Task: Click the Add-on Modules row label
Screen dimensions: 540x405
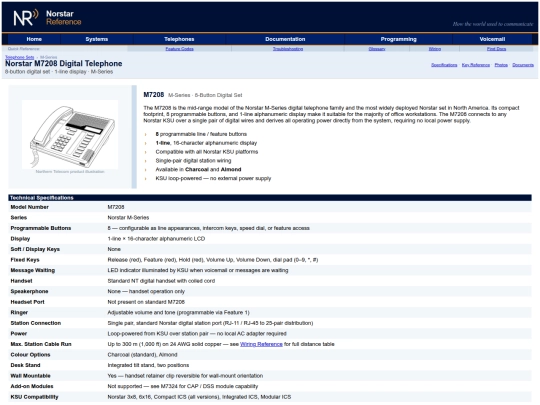Action: [x=32, y=386]
